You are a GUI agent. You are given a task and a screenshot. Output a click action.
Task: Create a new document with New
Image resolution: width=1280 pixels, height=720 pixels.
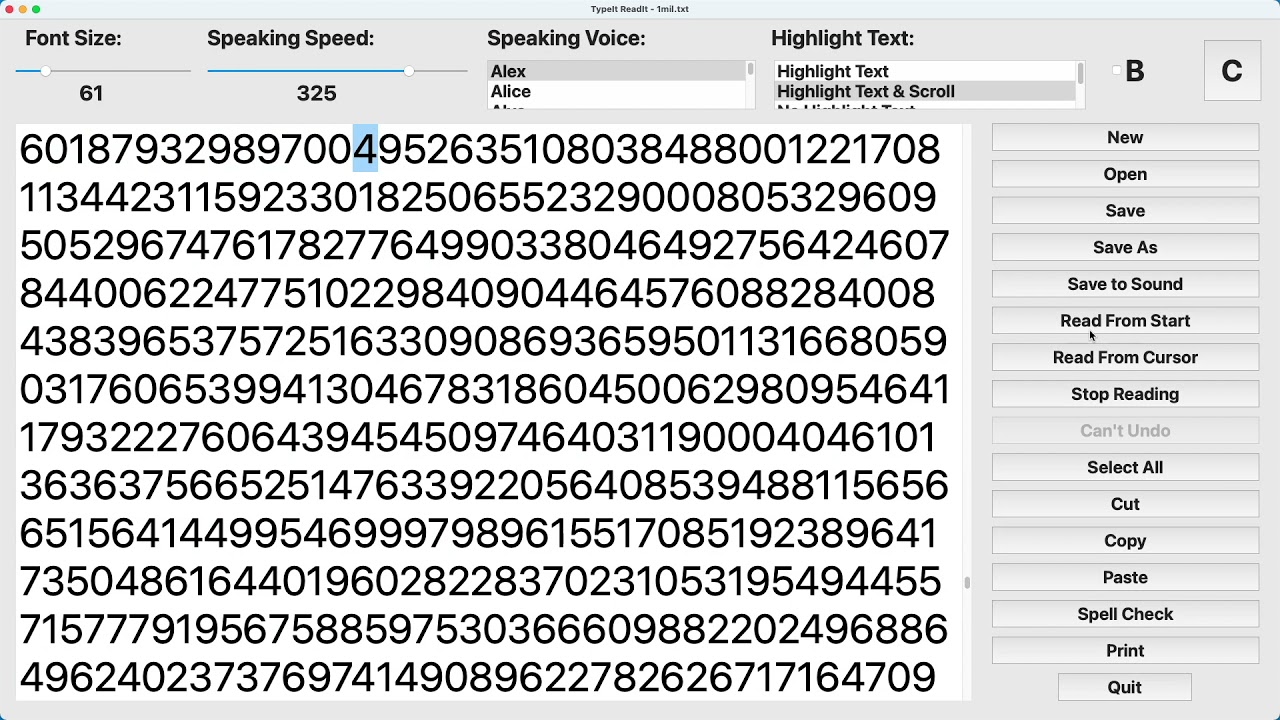(1125, 138)
